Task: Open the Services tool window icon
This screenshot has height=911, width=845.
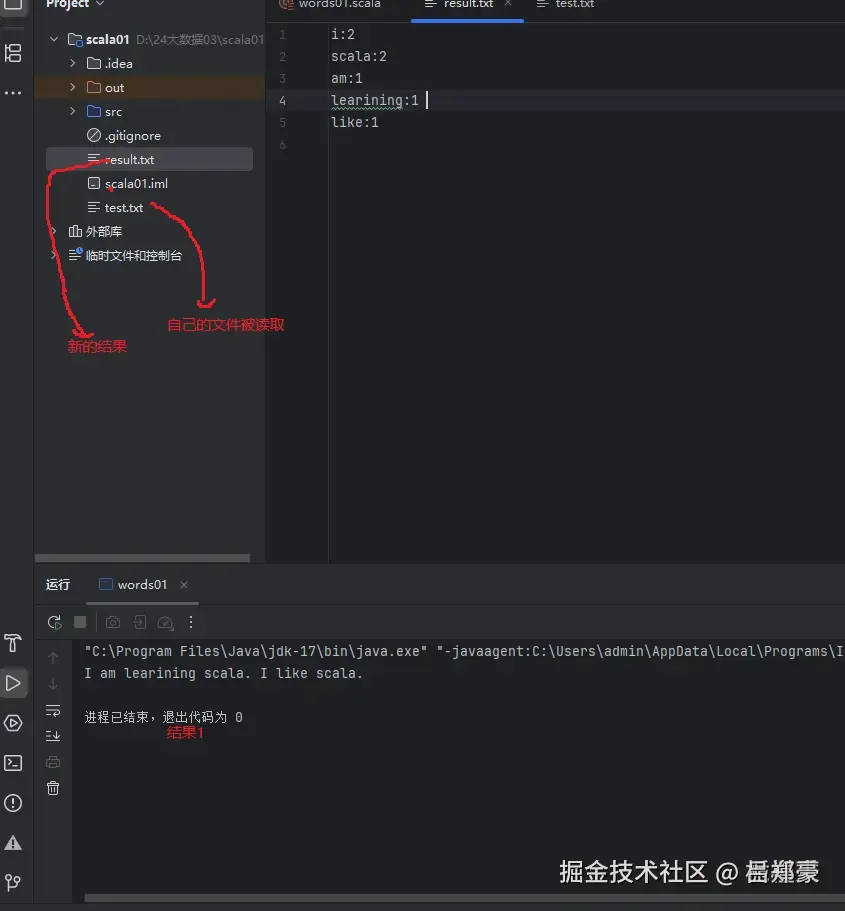Action: point(13,723)
